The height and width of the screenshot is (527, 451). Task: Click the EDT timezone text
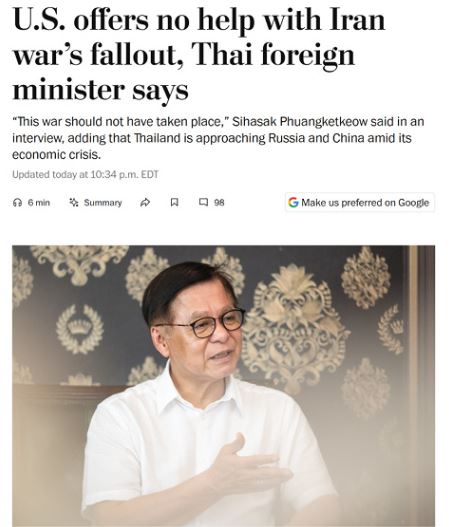pyautogui.click(x=150, y=175)
